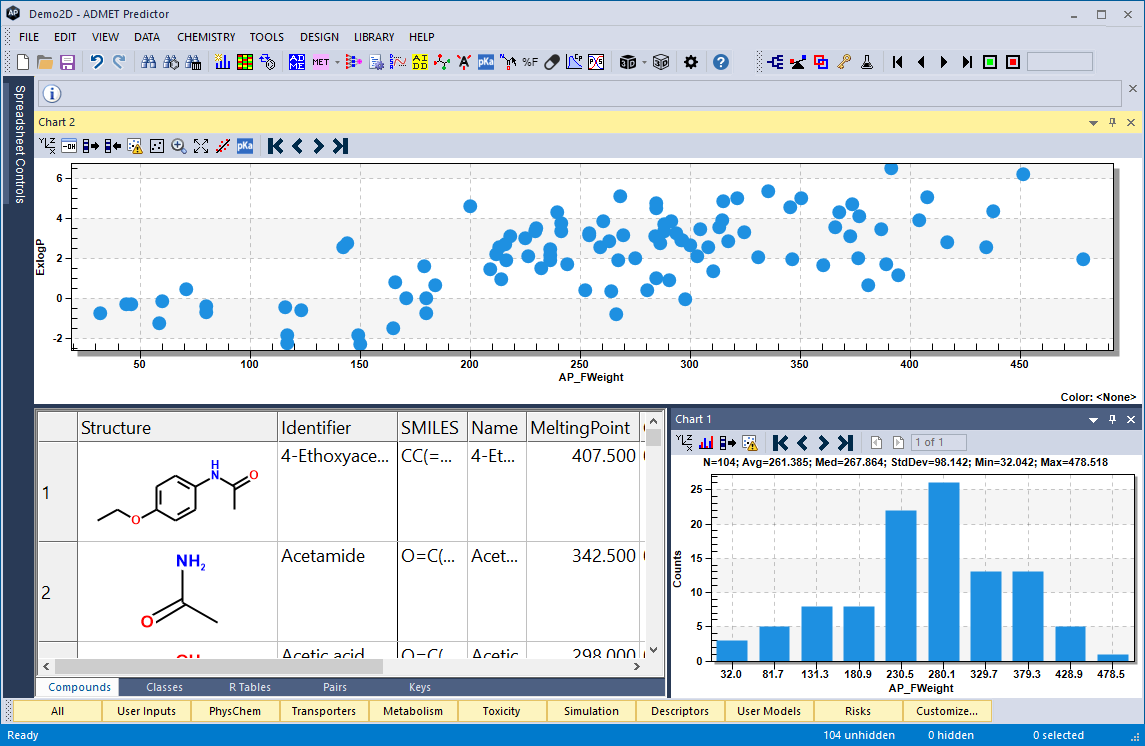Click the heat map grid icon in the main toolbar
The width and height of the screenshot is (1145, 746).
pos(245,63)
